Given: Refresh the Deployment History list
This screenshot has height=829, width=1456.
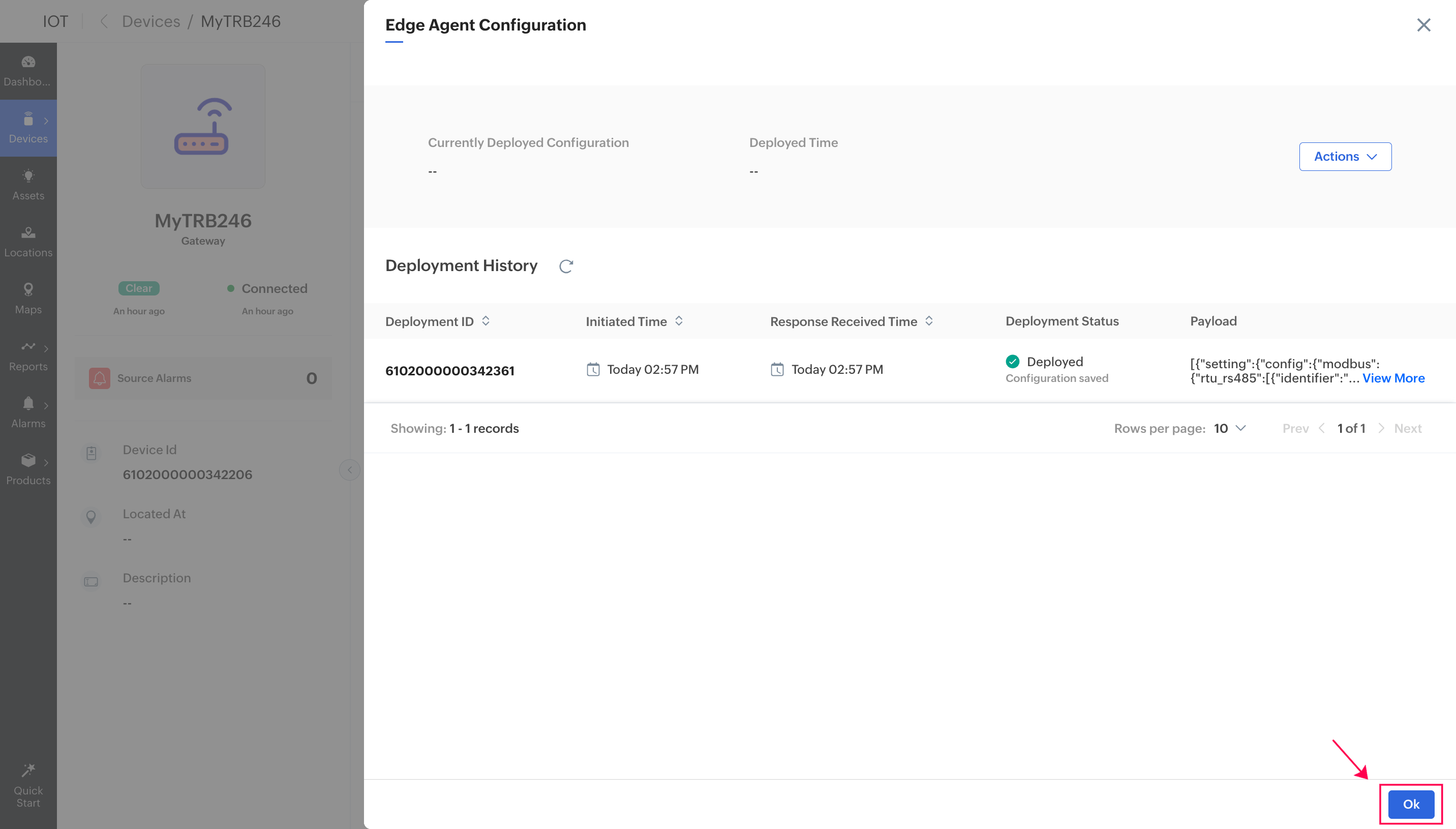Looking at the screenshot, I should pos(565,266).
